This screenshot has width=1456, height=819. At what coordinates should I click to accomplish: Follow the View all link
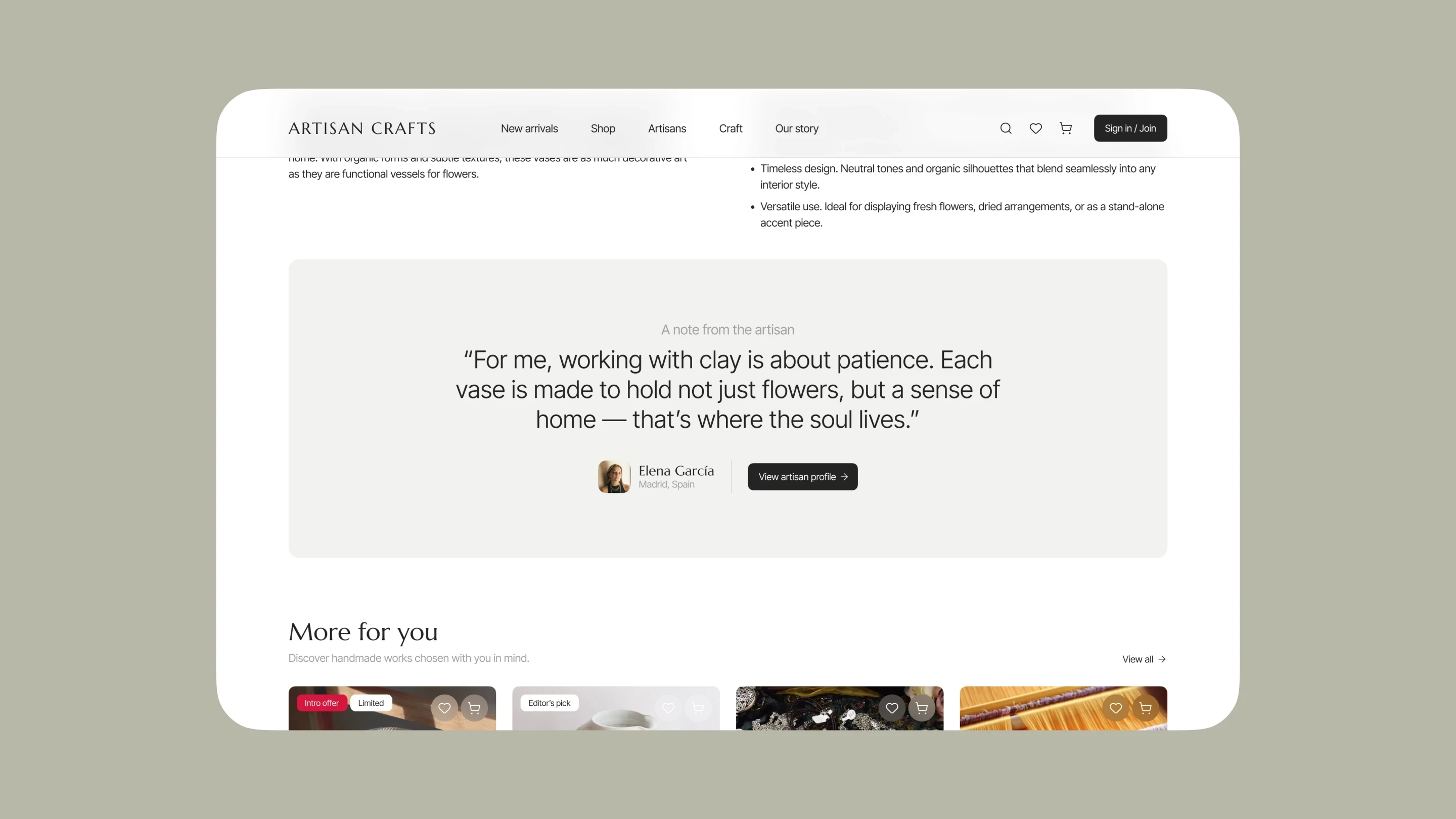pos(1144,659)
